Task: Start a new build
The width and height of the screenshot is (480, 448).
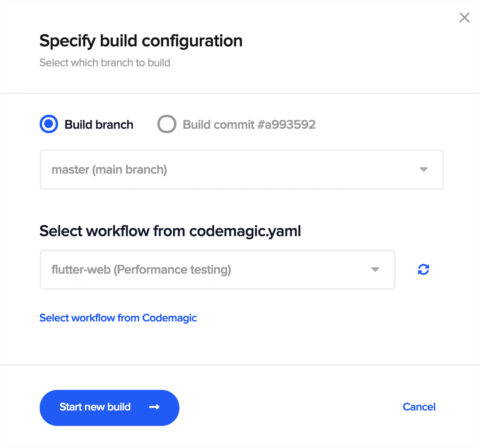Action: click(109, 408)
